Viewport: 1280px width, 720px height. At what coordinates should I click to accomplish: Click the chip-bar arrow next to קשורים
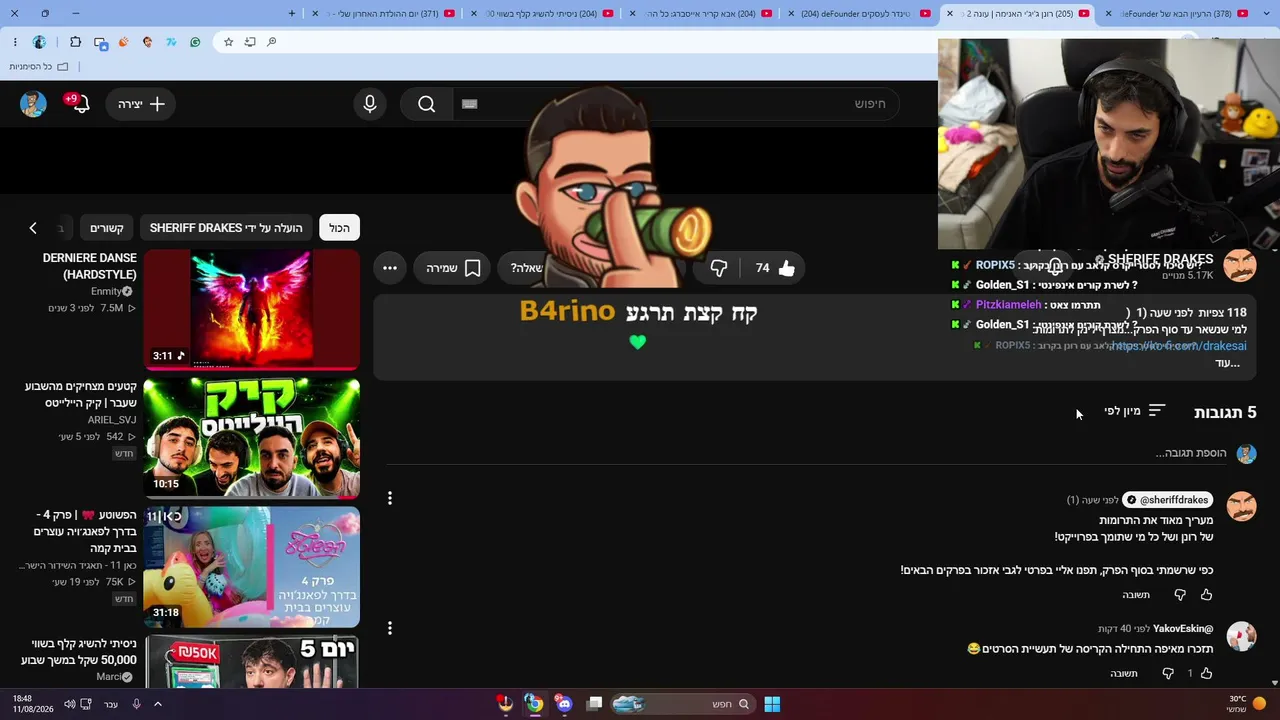coord(33,228)
